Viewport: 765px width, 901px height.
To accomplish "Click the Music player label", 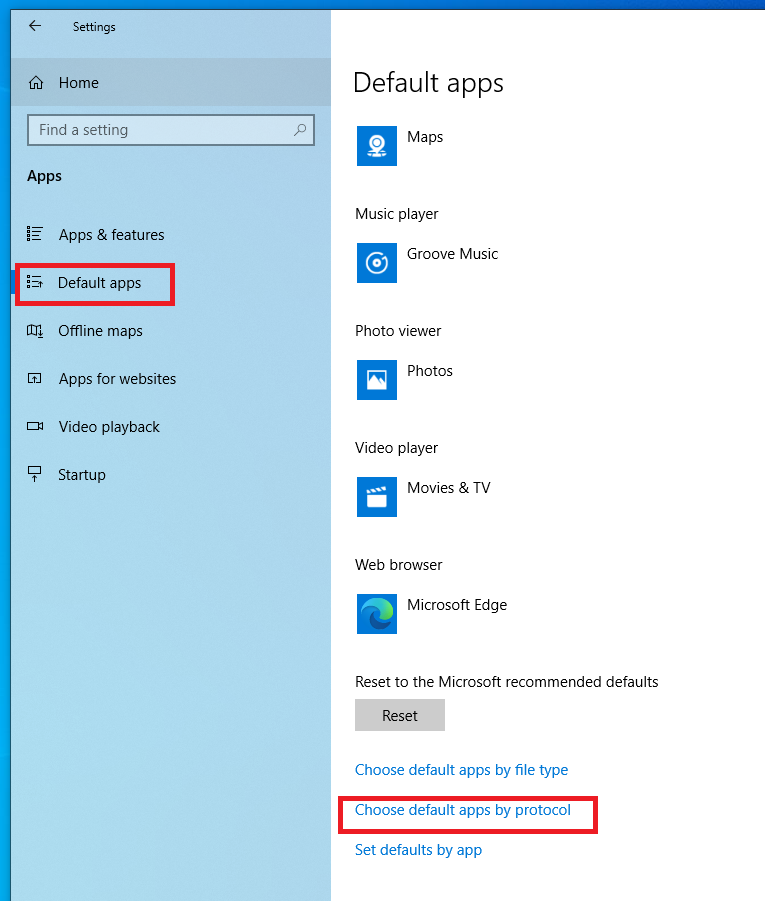I will 397,214.
